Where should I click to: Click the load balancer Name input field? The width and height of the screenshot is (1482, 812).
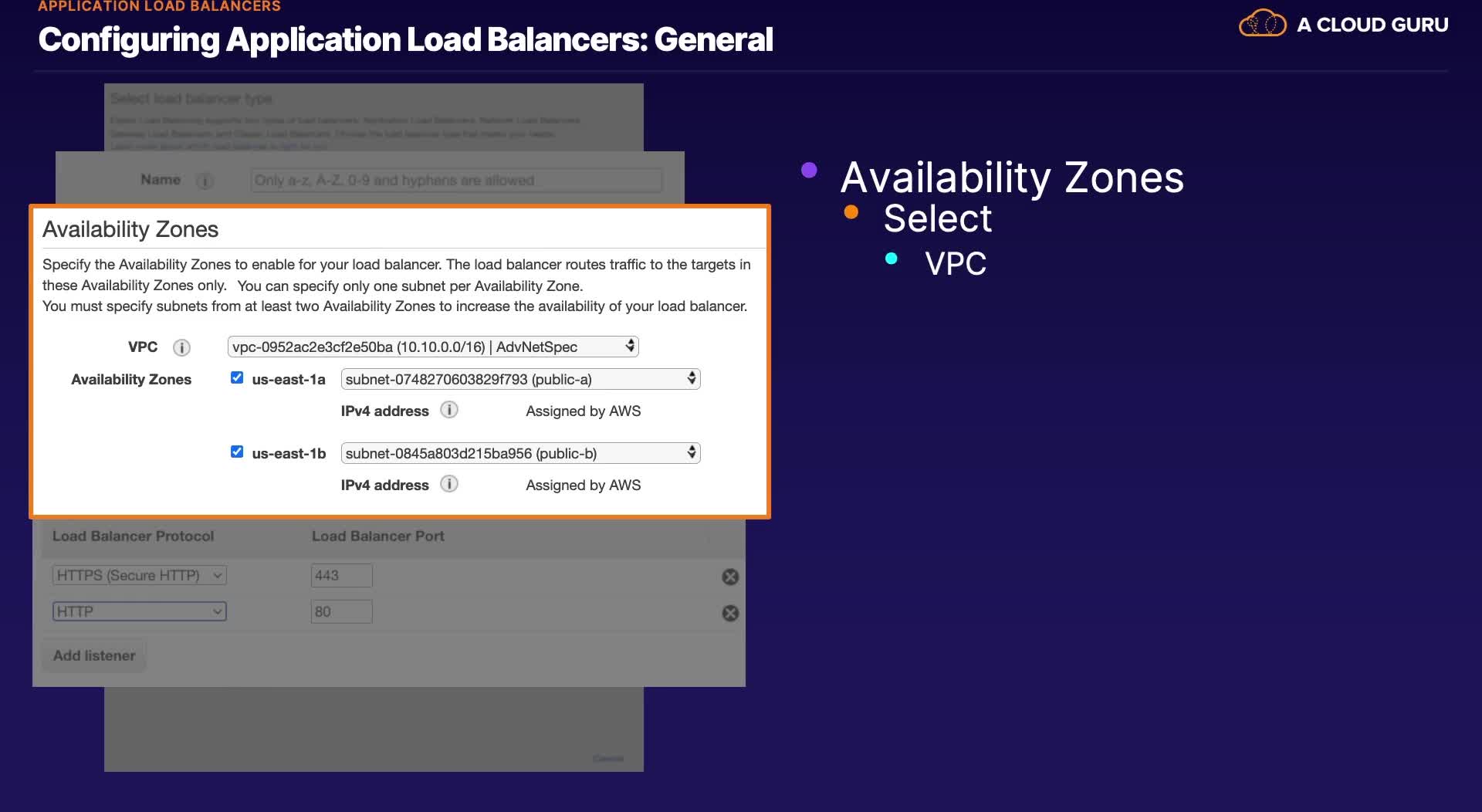tap(456, 181)
